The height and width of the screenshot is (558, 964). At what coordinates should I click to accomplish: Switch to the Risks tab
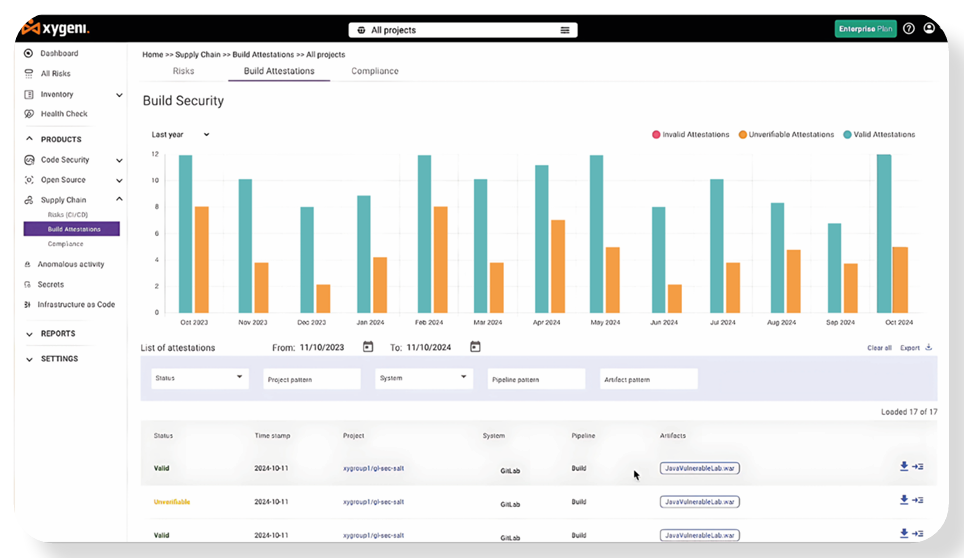(x=184, y=71)
